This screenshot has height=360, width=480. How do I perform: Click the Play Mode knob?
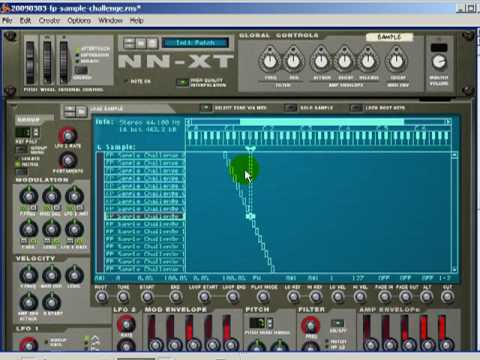263,296
